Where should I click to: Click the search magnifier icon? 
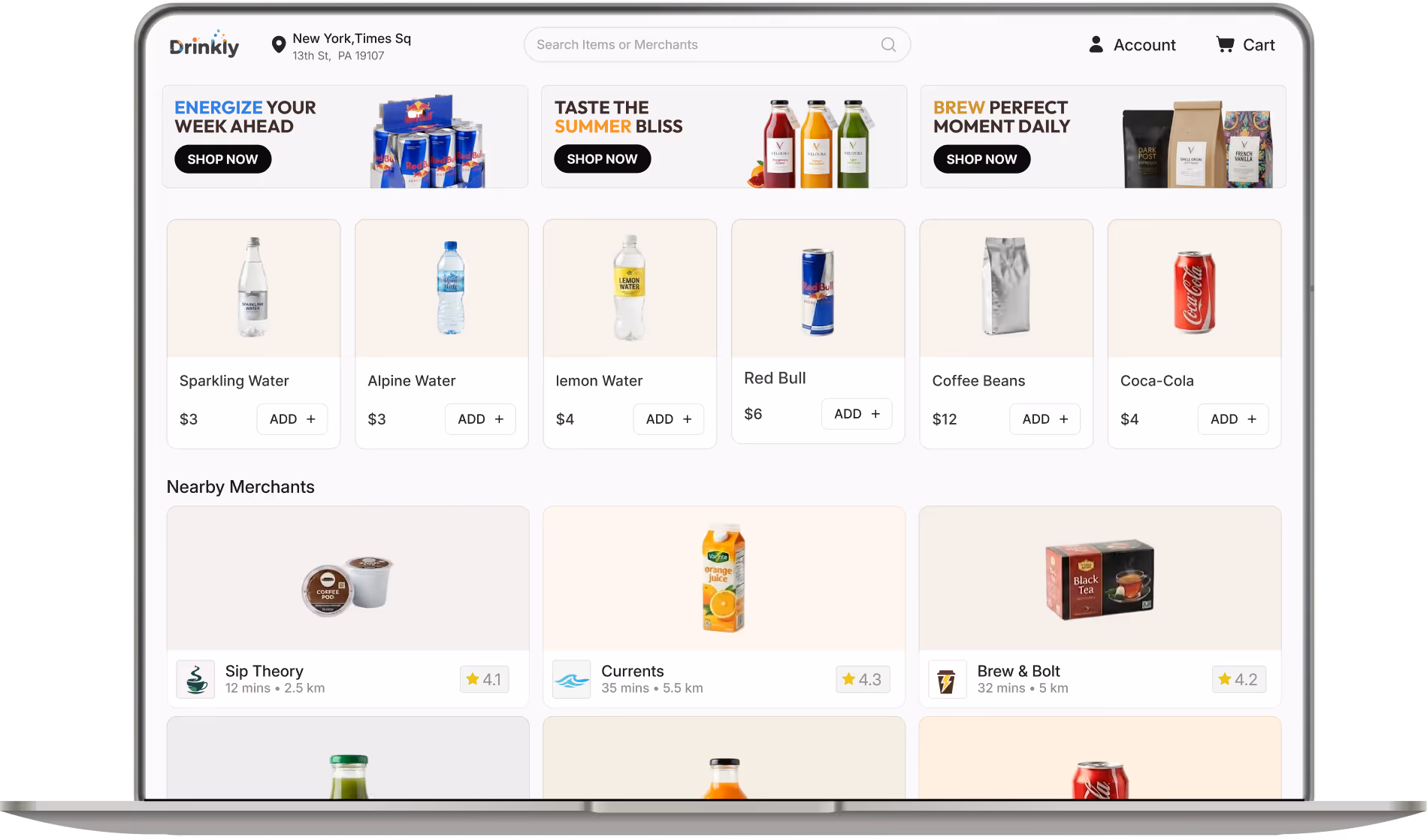(x=888, y=44)
